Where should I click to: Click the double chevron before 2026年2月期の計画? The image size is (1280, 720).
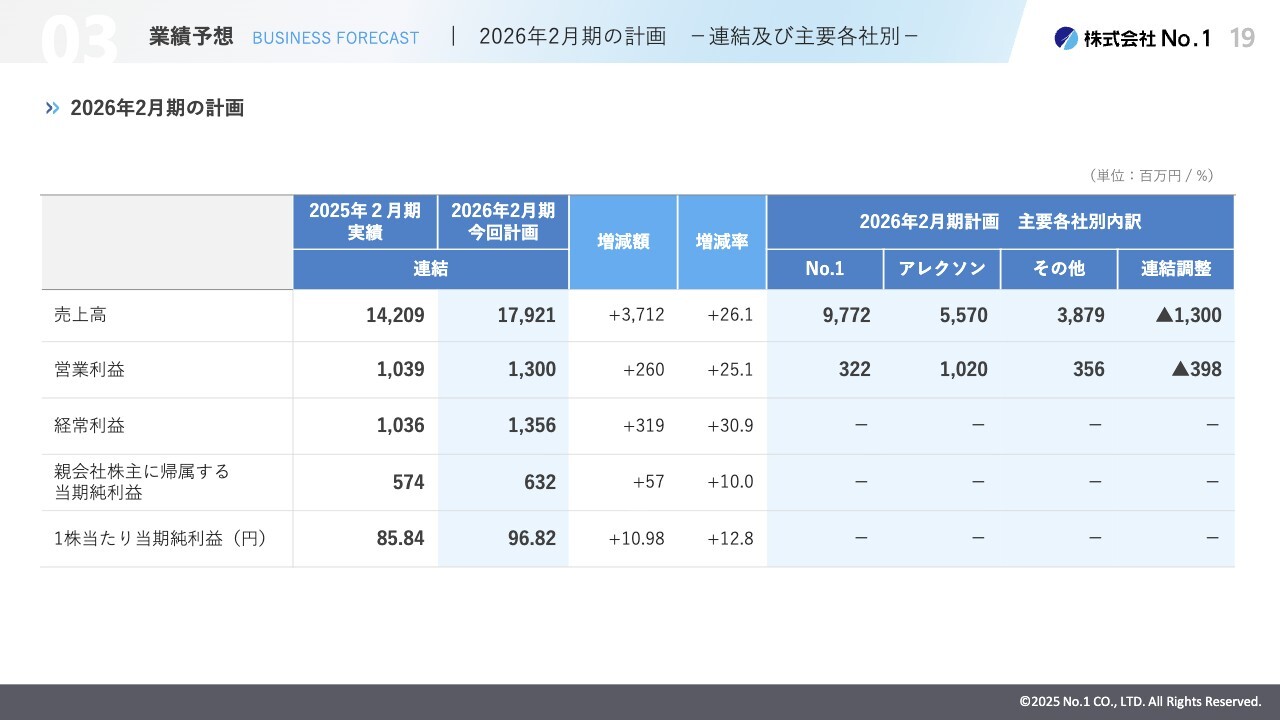coord(52,108)
